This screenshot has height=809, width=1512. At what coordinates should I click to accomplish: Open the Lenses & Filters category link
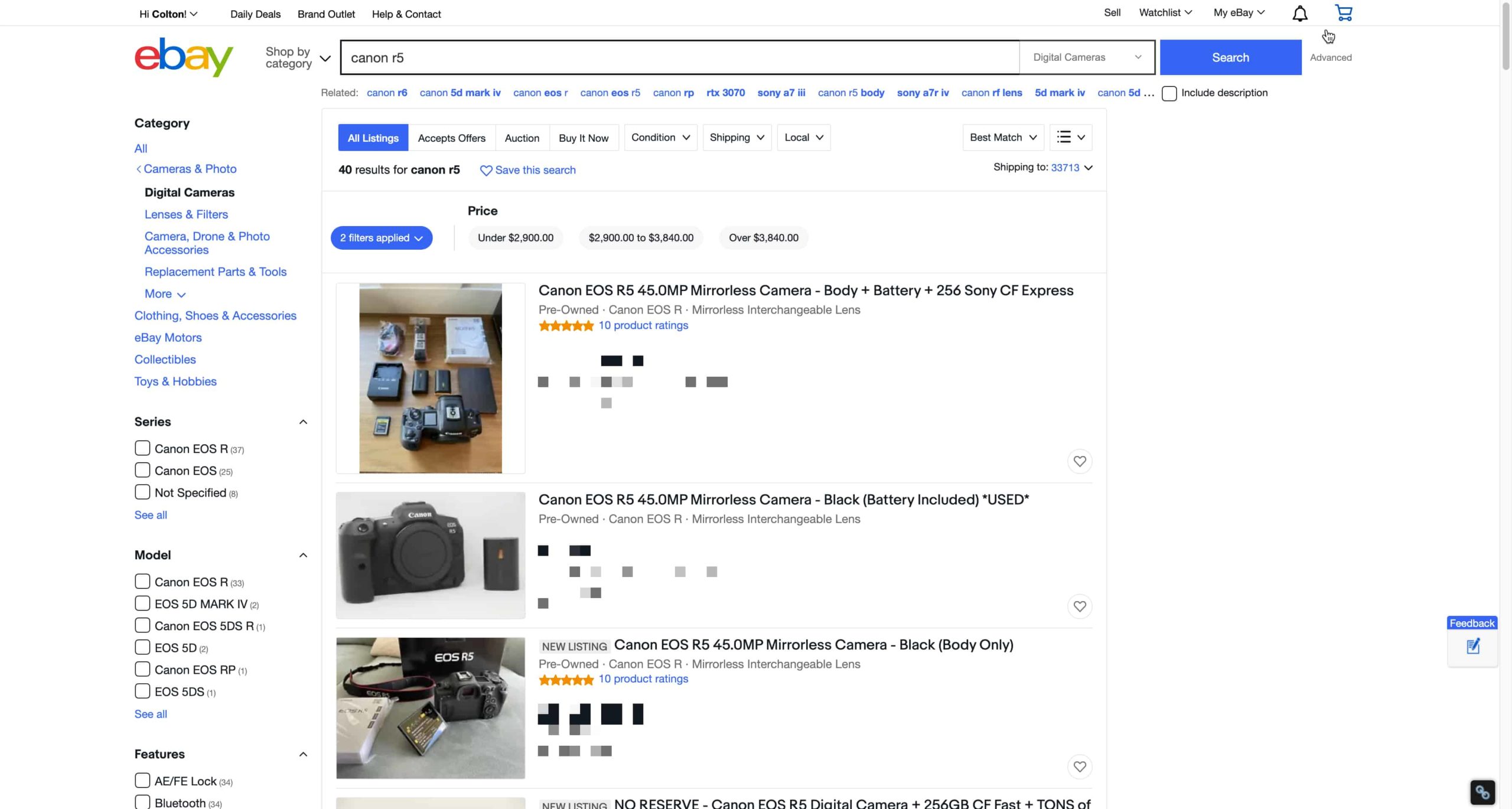click(186, 214)
